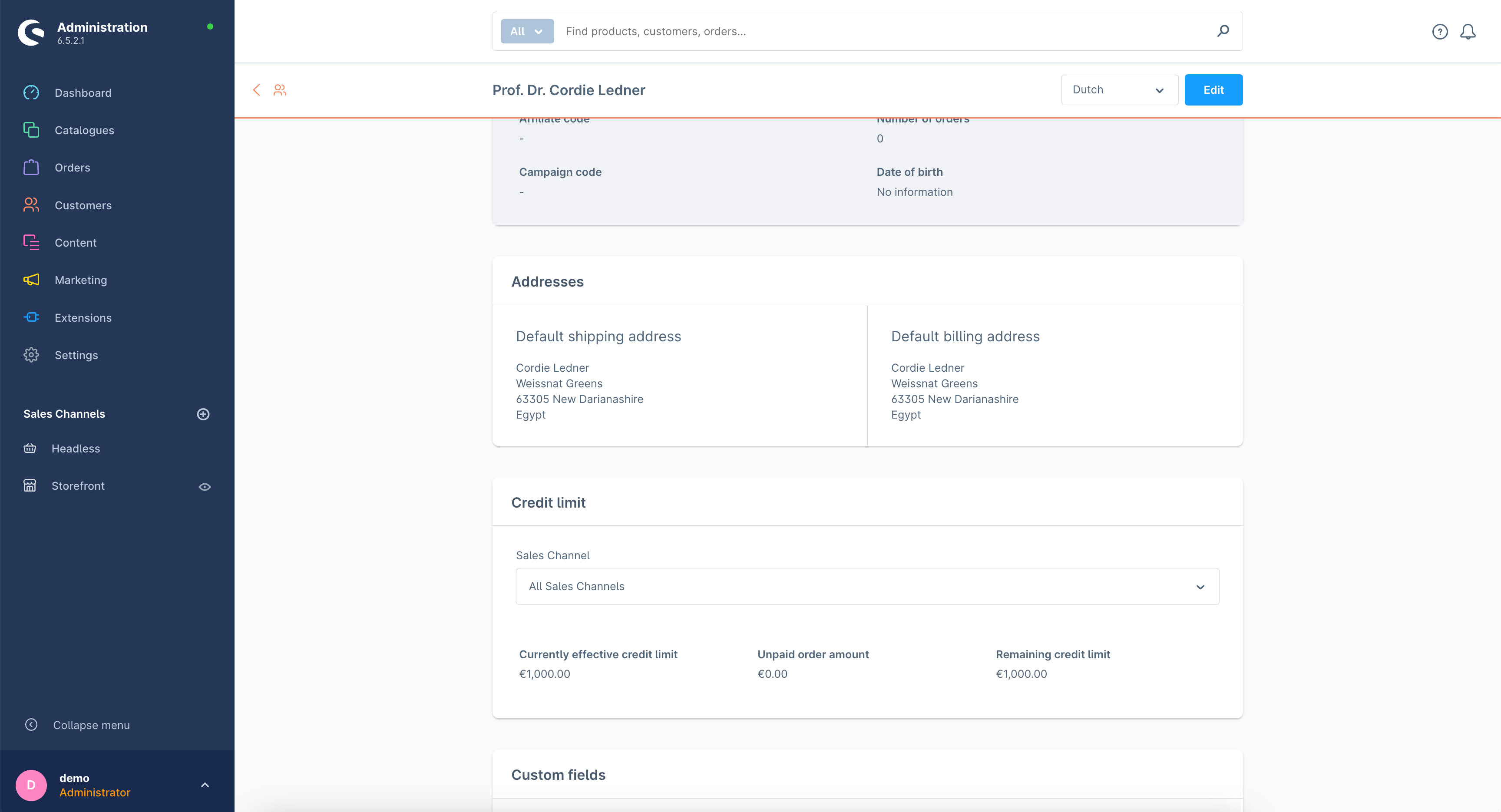The height and width of the screenshot is (812, 1501).
Task: Click the Customers icon in sidebar
Action: [x=31, y=205]
